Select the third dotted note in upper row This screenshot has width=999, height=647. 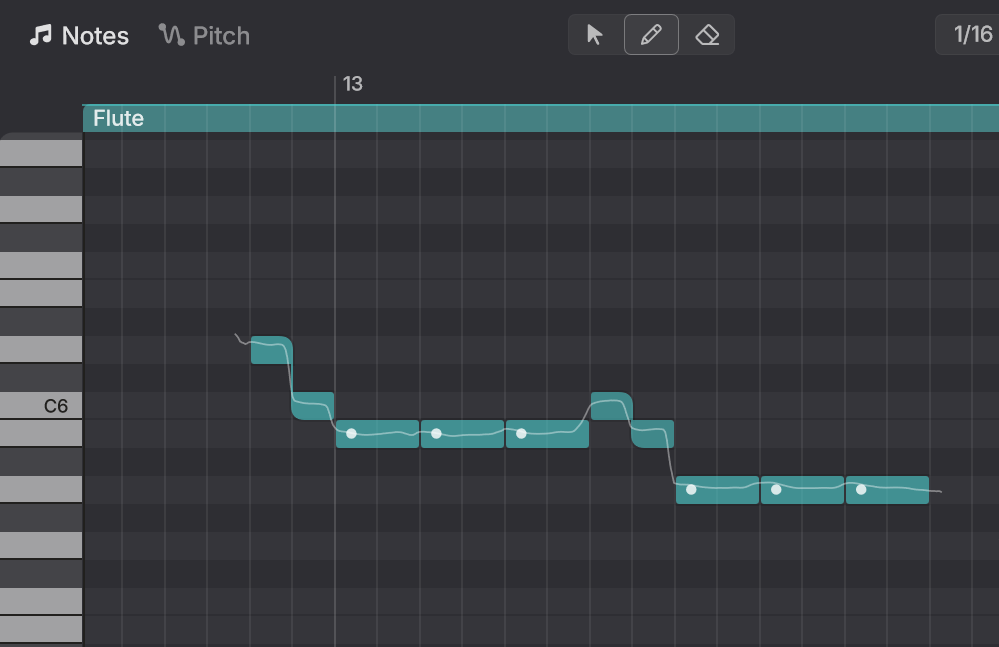coord(547,434)
